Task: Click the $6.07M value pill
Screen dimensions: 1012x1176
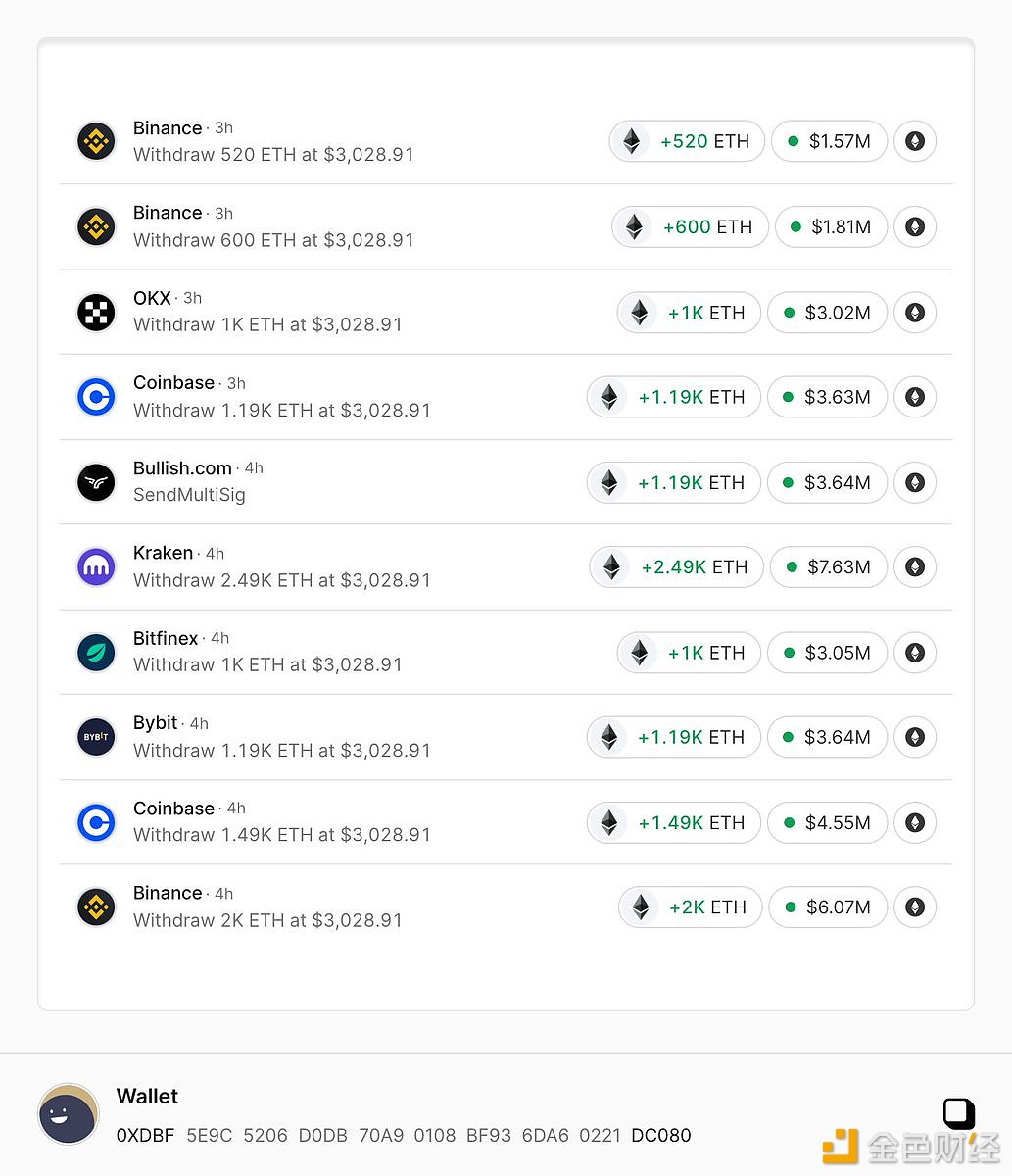Action: (x=828, y=907)
